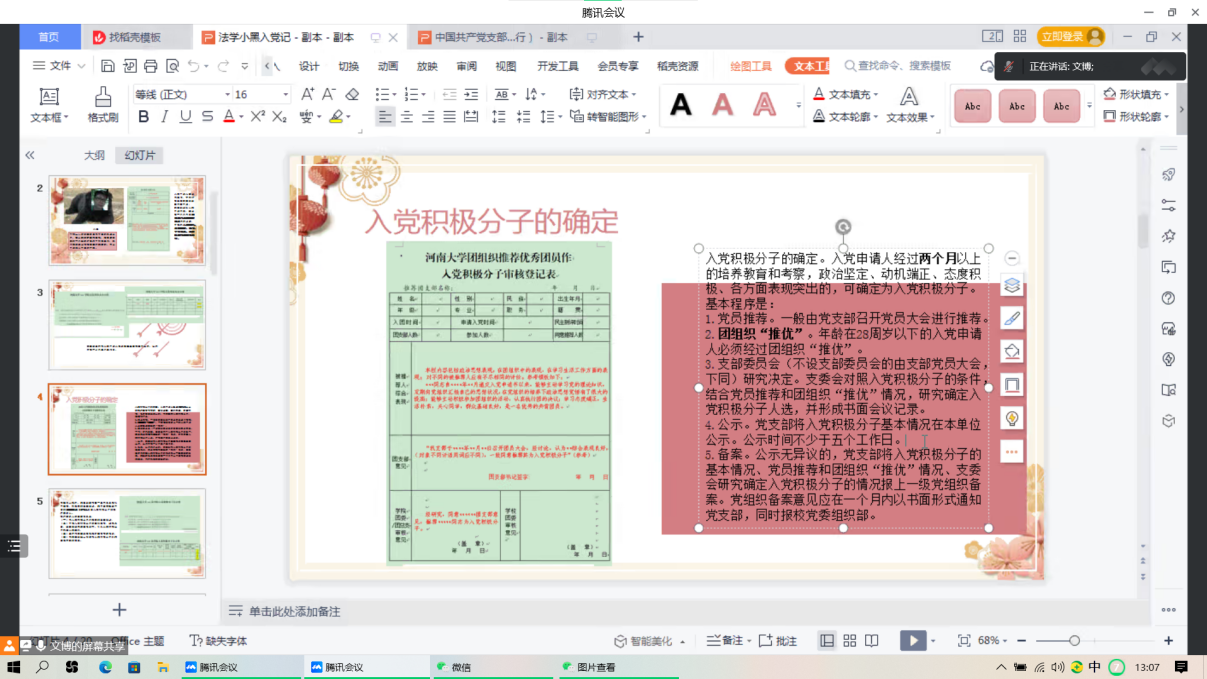Click the clear formatting eraser icon

click(x=352, y=94)
